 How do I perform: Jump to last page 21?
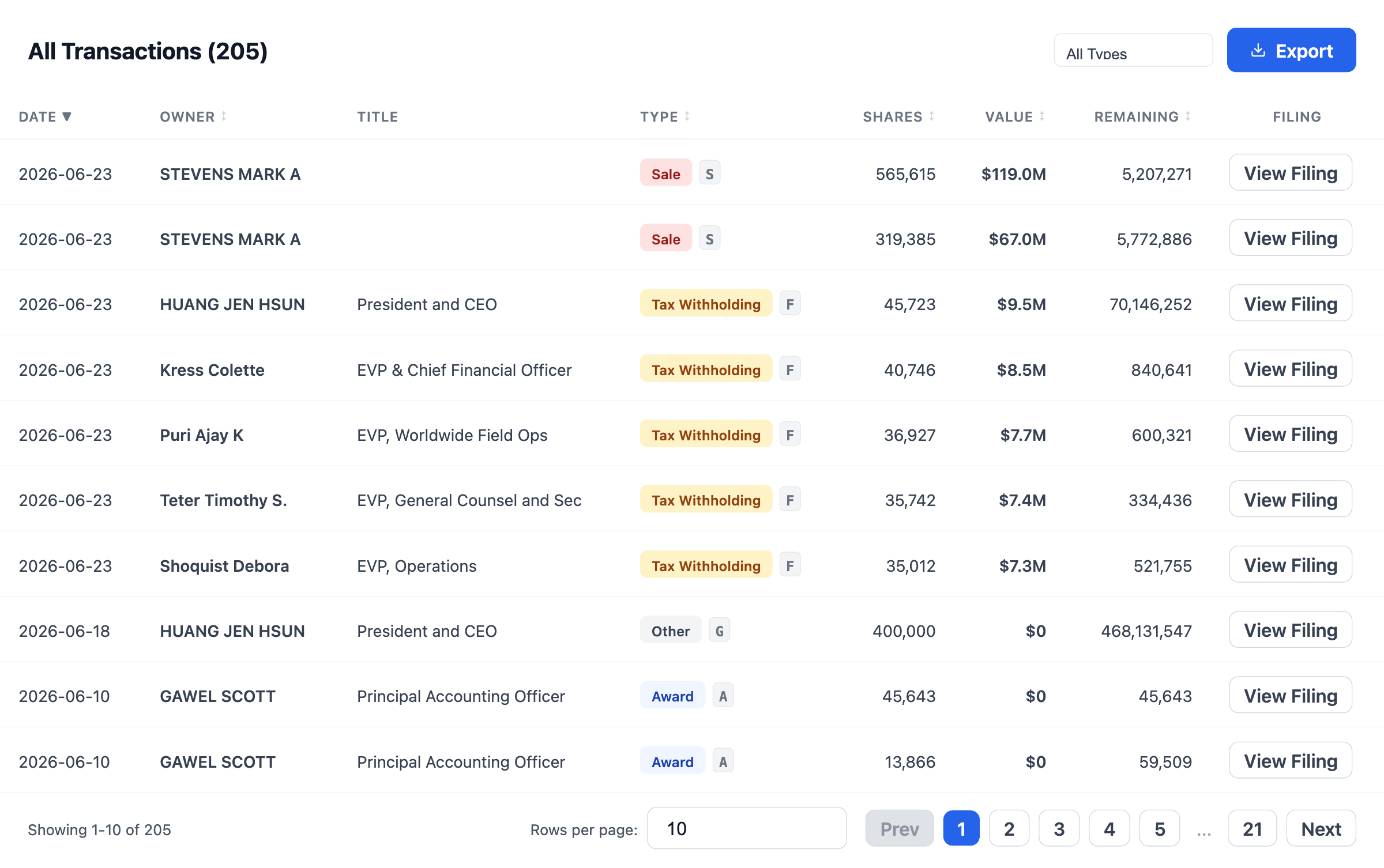(x=1253, y=829)
